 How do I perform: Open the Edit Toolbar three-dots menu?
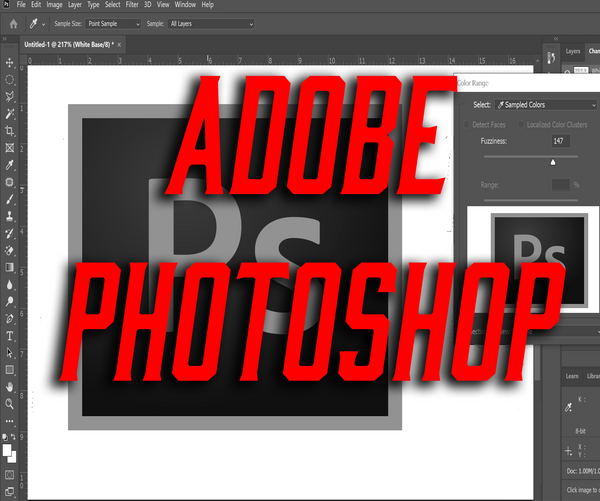10,421
